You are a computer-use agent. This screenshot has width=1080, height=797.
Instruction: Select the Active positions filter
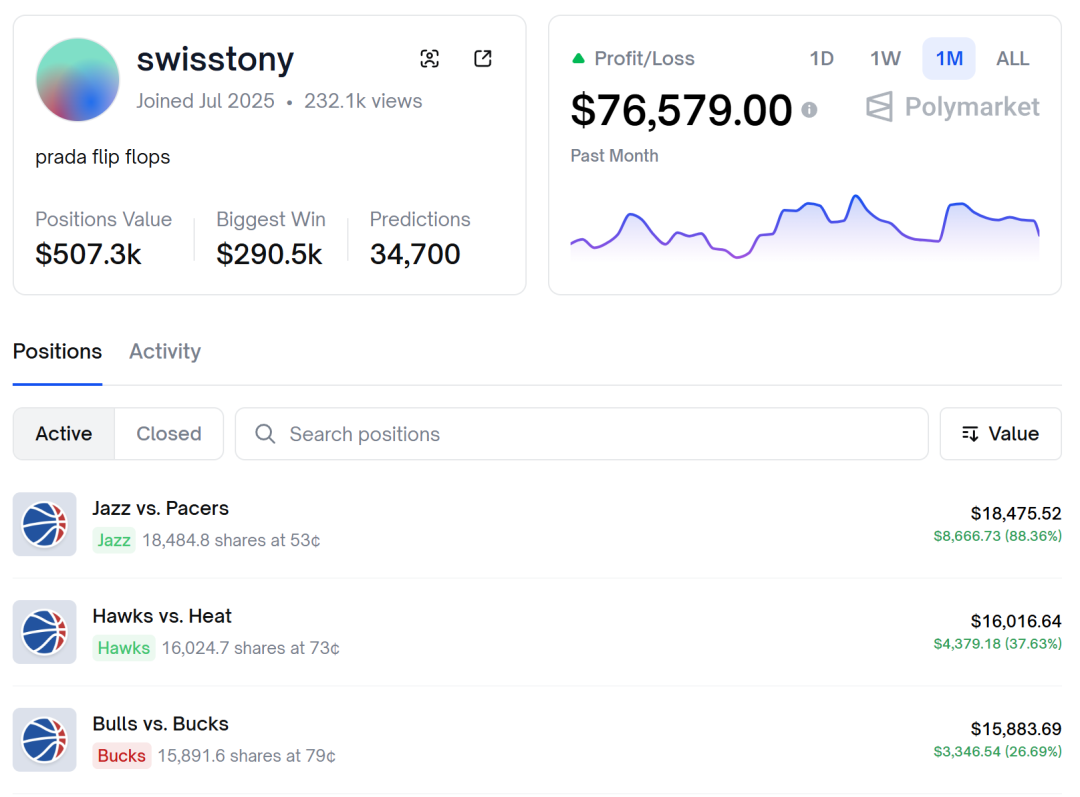[64, 434]
